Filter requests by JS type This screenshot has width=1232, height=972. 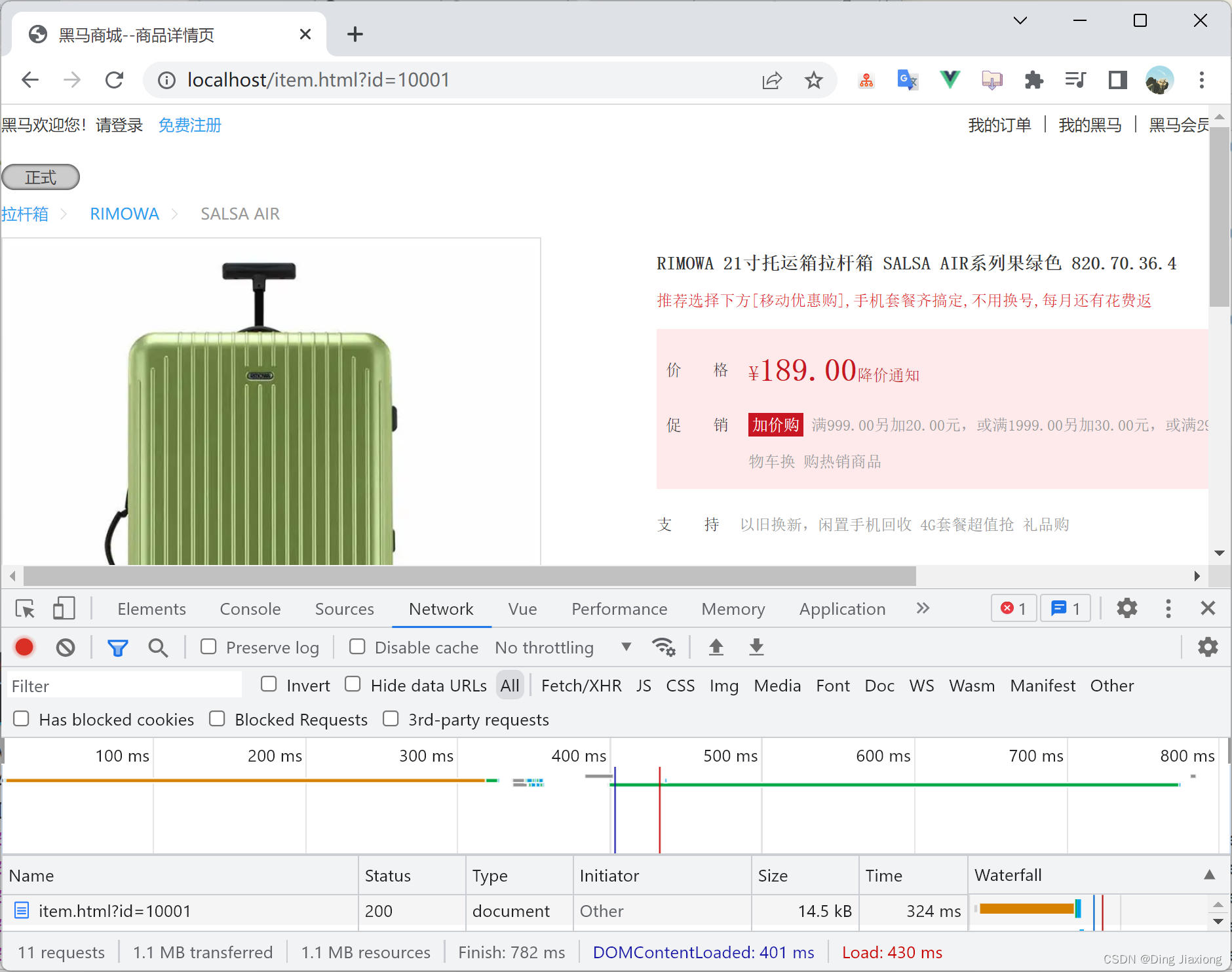[644, 686]
